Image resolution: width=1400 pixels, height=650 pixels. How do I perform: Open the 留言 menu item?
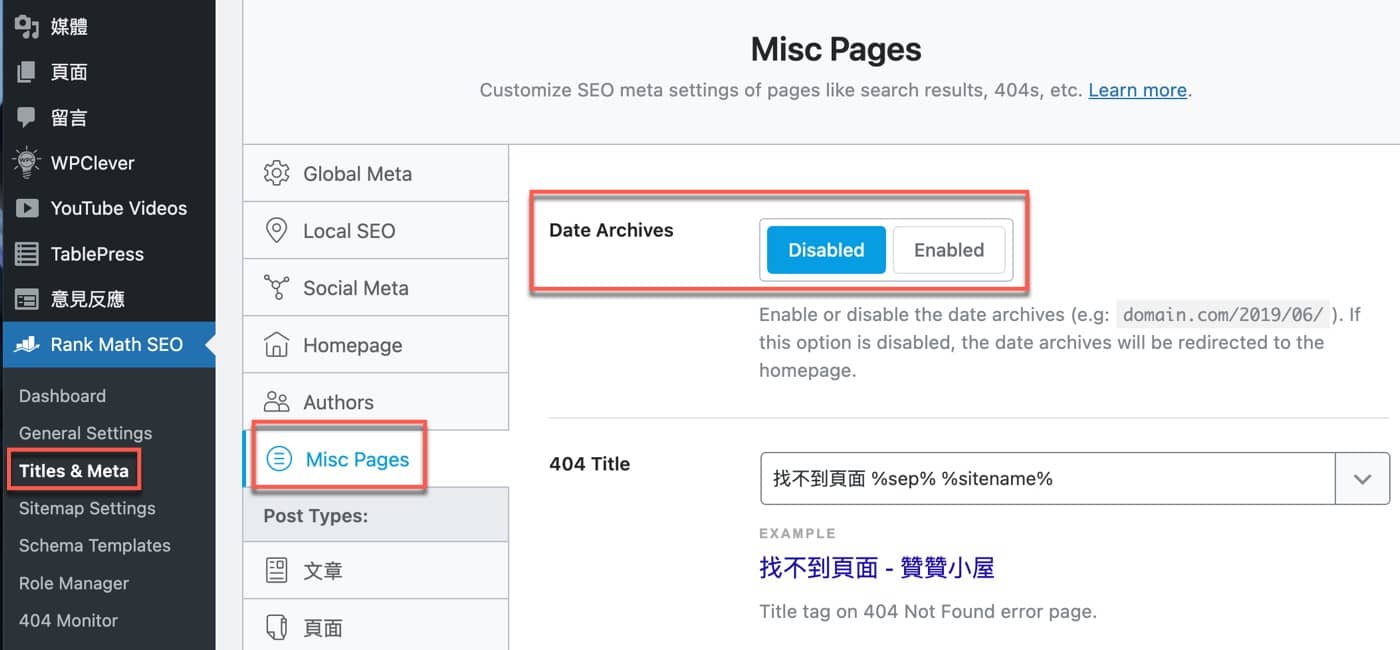click(x=108, y=117)
